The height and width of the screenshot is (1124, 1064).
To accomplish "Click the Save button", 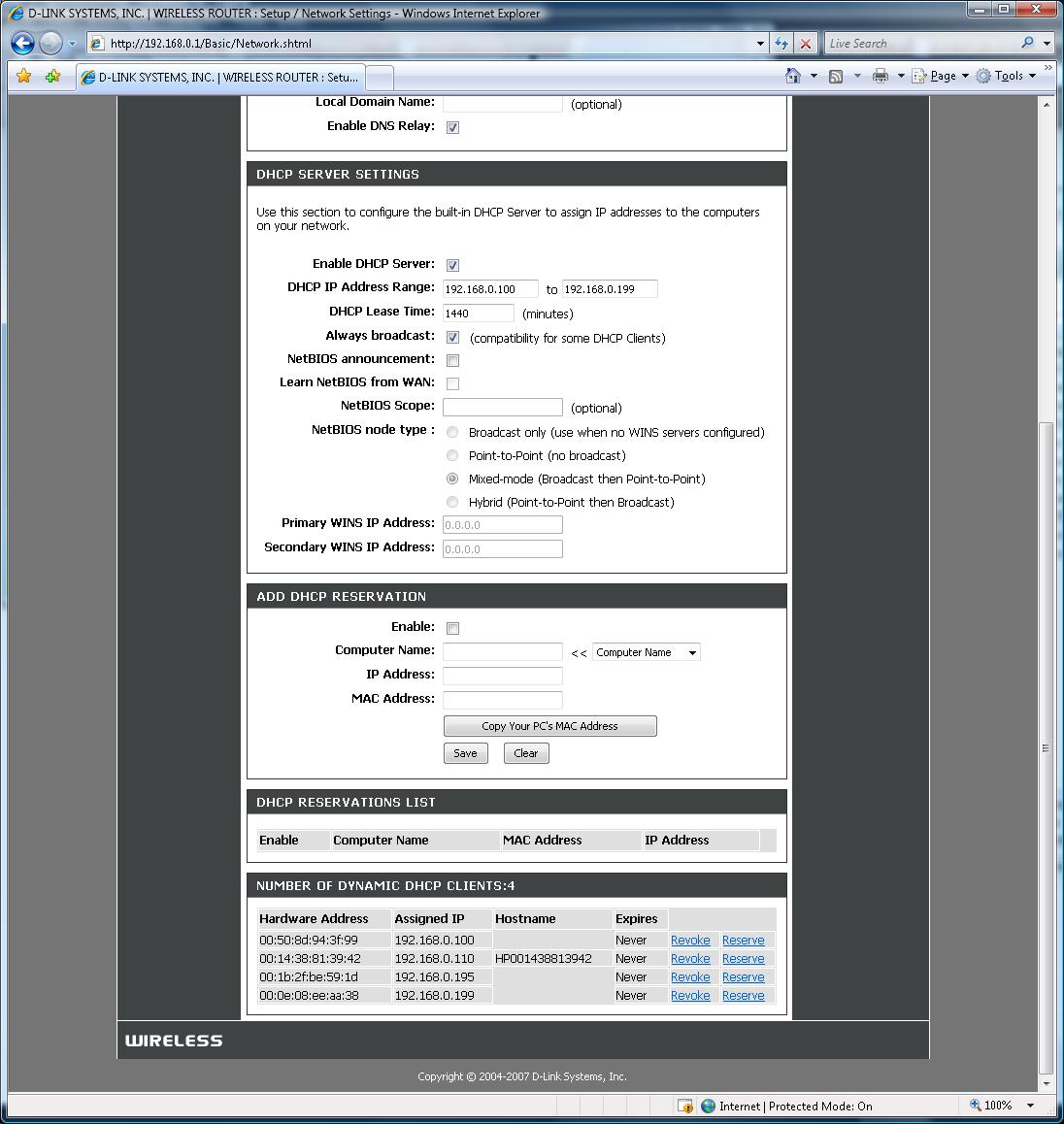I will [465, 753].
